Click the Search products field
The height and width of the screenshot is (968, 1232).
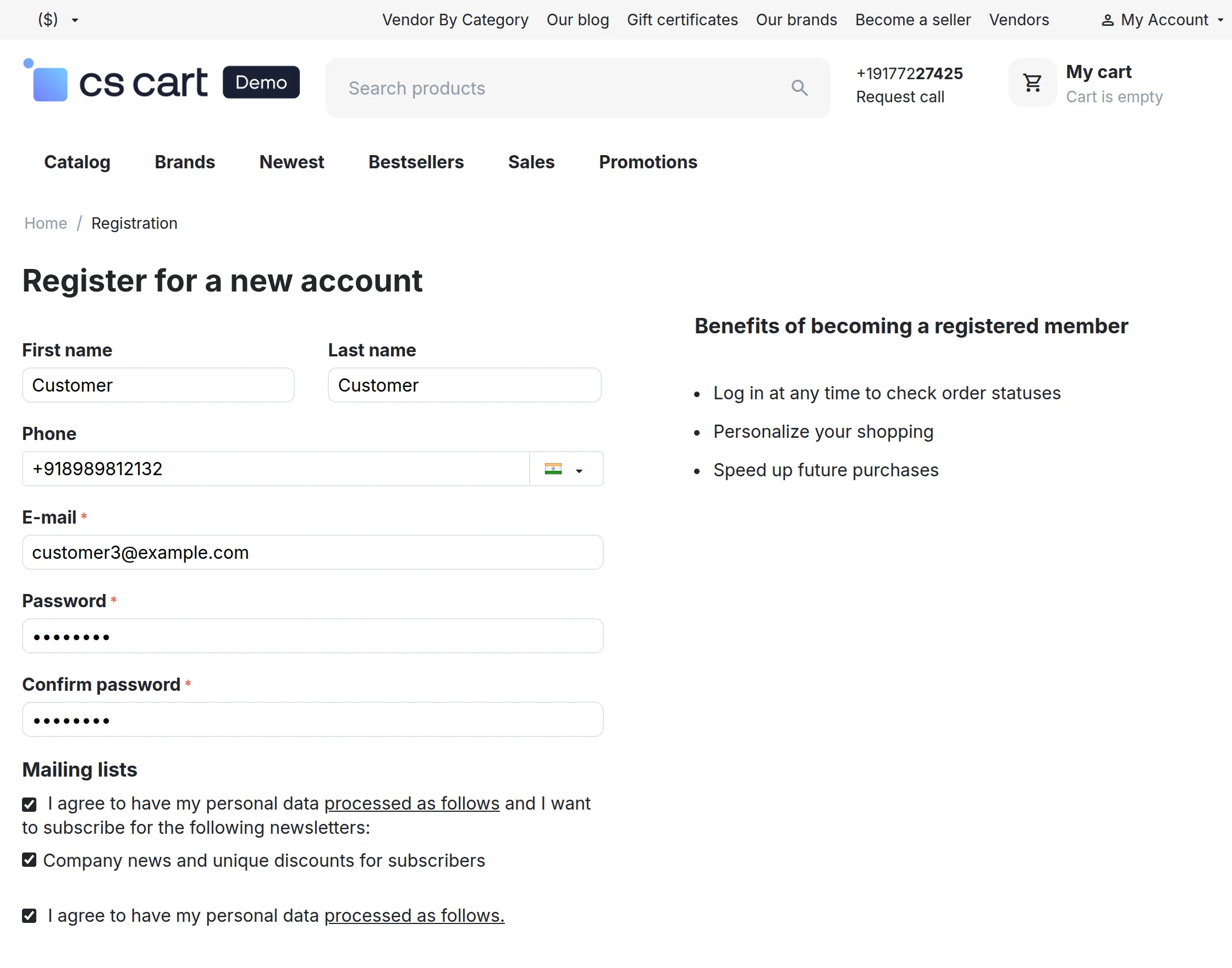tap(577, 88)
